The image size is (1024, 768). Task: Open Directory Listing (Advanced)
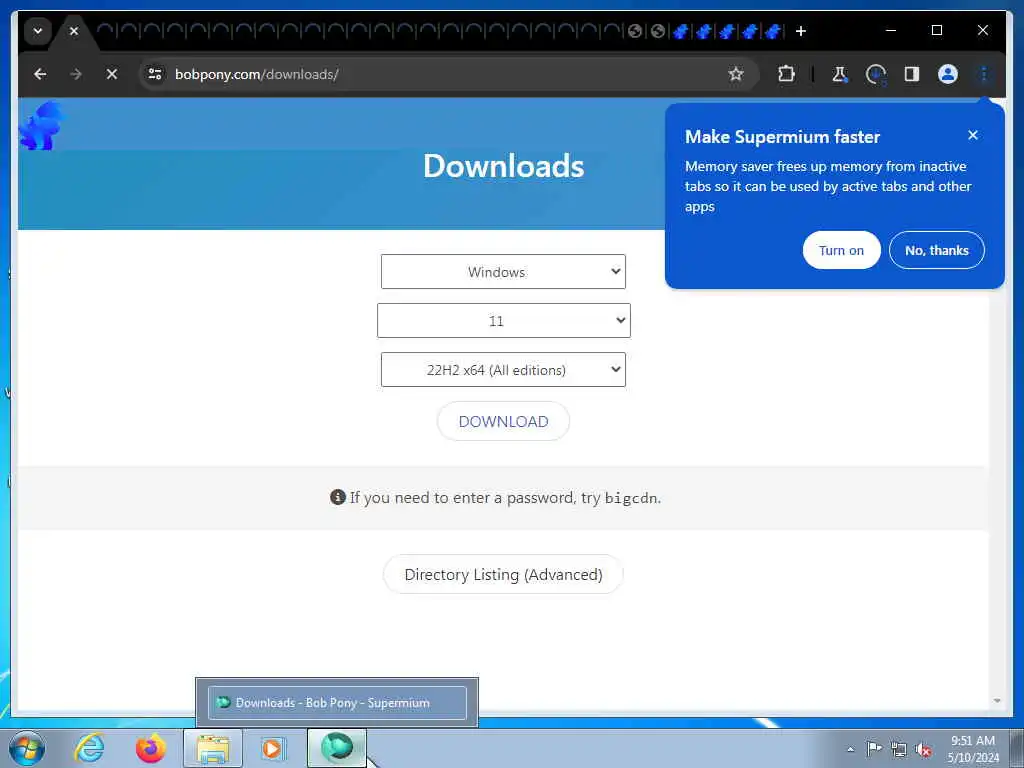click(x=503, y=574)
